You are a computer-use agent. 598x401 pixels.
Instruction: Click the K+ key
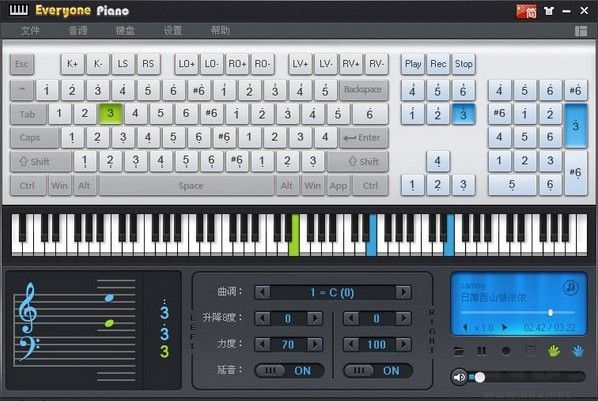click(x=72, y=64)
